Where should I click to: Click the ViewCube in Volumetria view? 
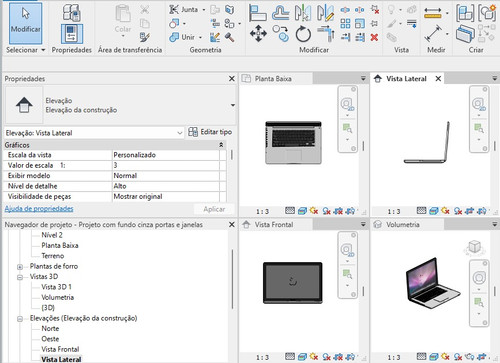point(474,248)
